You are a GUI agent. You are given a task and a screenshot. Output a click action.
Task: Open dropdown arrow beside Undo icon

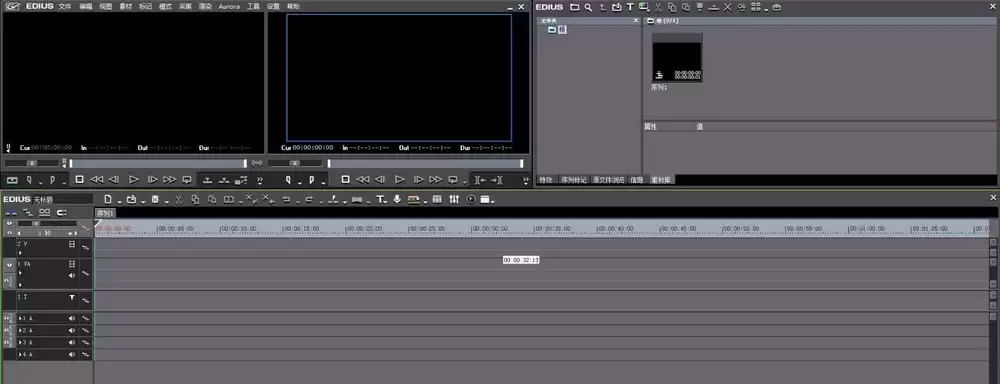297,202
